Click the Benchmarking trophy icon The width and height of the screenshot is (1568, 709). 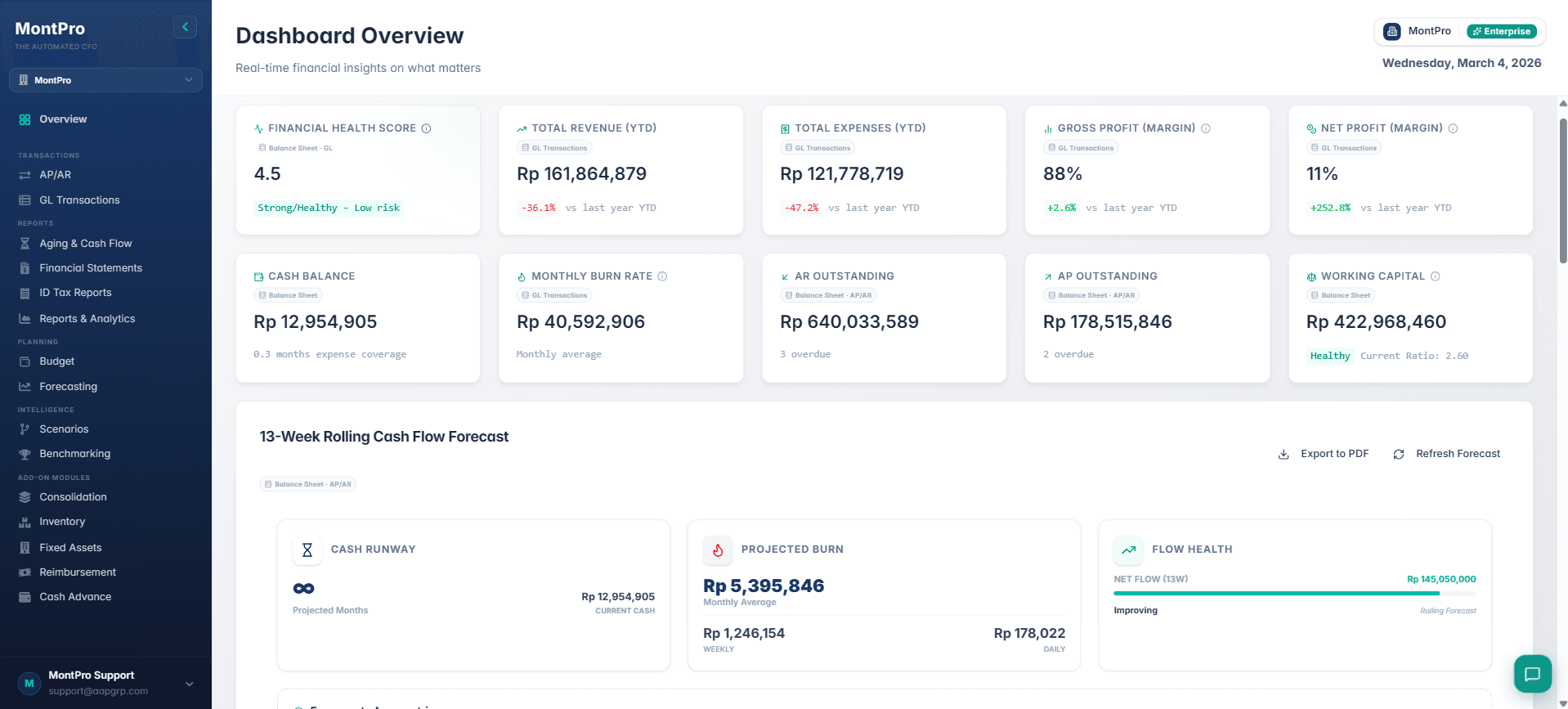pos(25,454)
